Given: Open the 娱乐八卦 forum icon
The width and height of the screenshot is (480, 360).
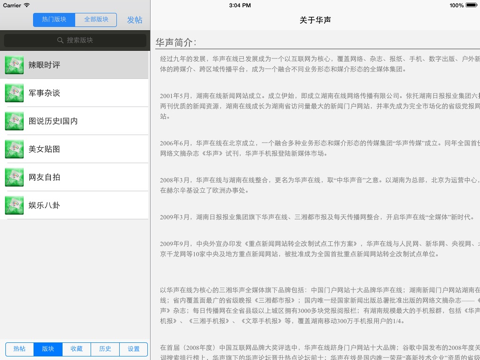Looking at the screenshot, I should coord(14,205).
